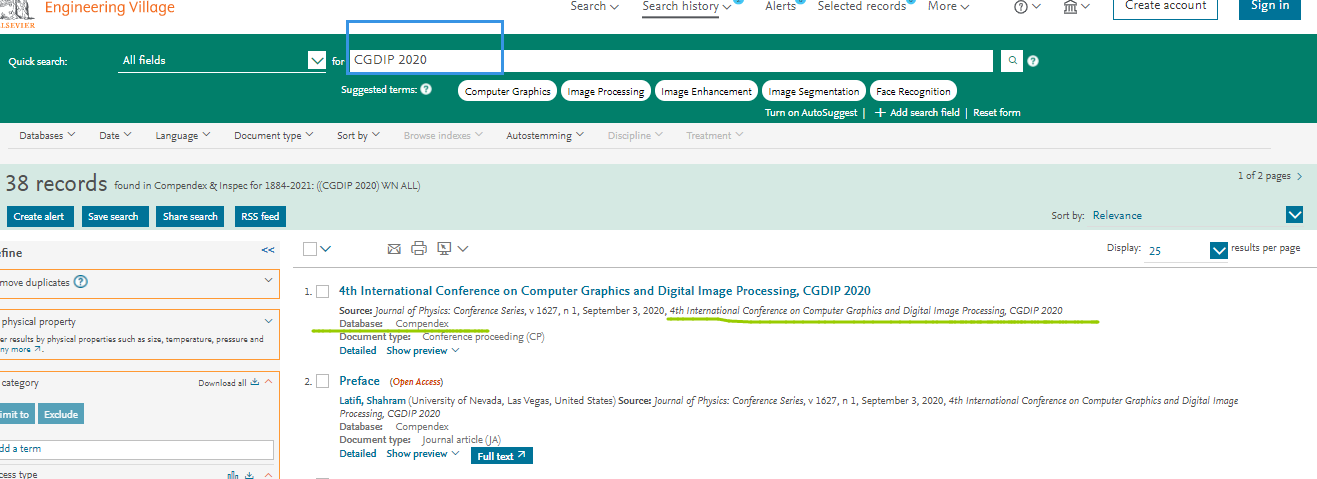
Task: Check the box for record 1
Action: [322, 292]
